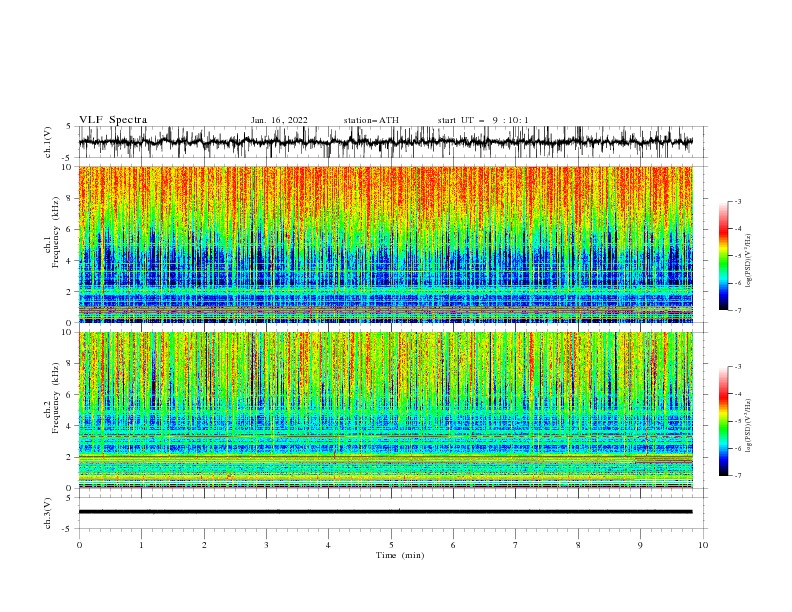Click the "Time (min)" x-axis label
Image resolution: width=792 pixels, height=612 pixels.
pos(400,555)
